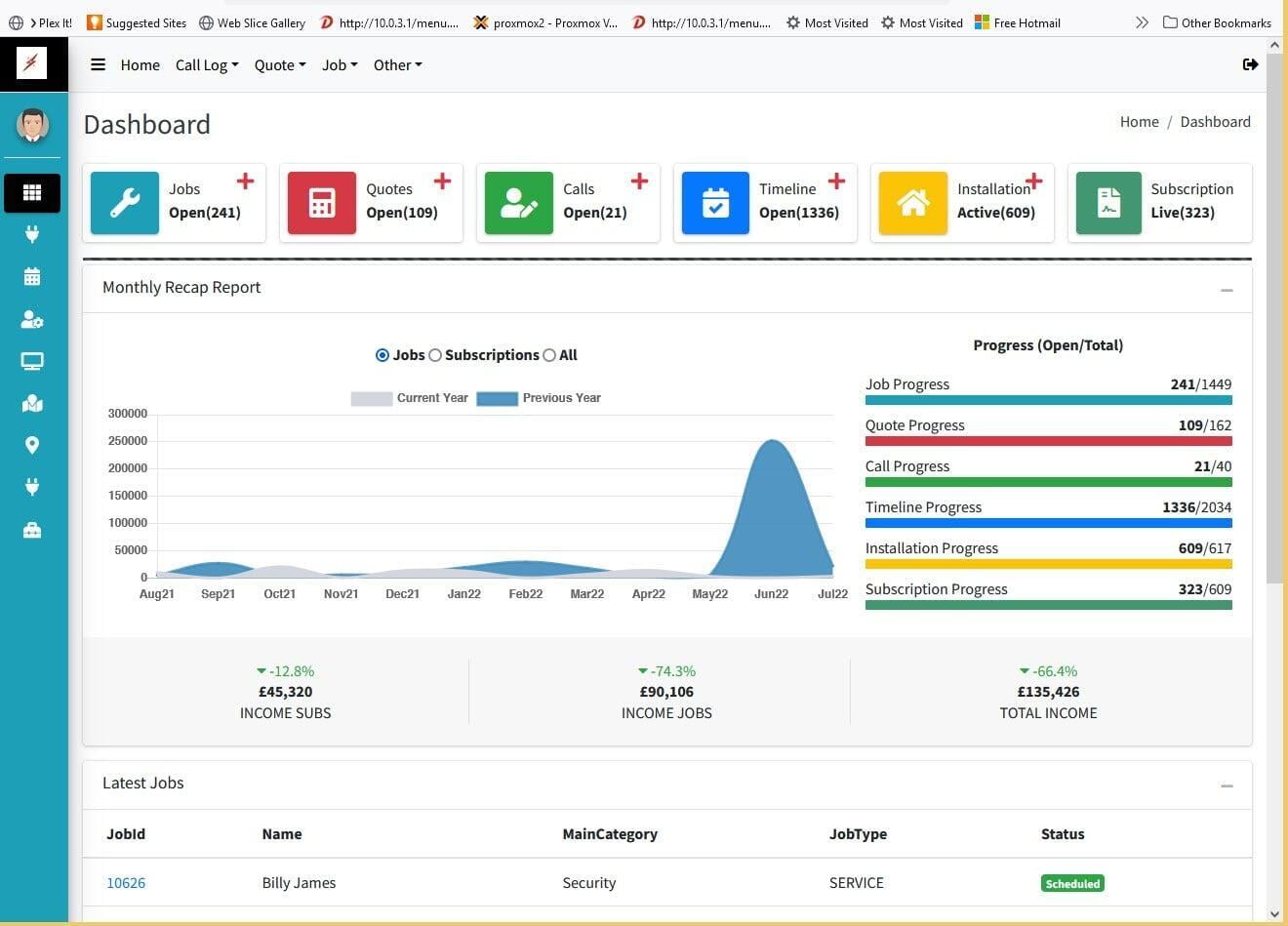Collapse the Monthly Recap Report panel
The image size is (1288, 926).
pos(1227,290)
